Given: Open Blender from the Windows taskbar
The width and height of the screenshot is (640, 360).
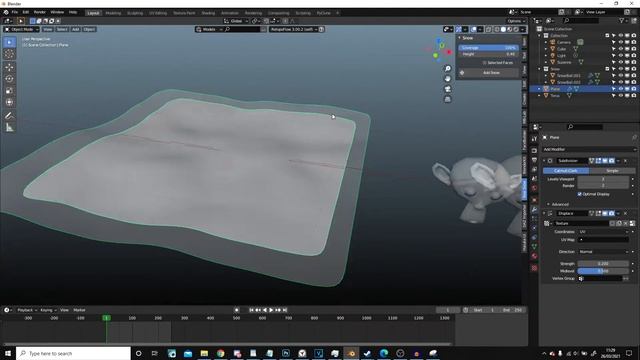Looking at the screenshot, I should point(351,353).
